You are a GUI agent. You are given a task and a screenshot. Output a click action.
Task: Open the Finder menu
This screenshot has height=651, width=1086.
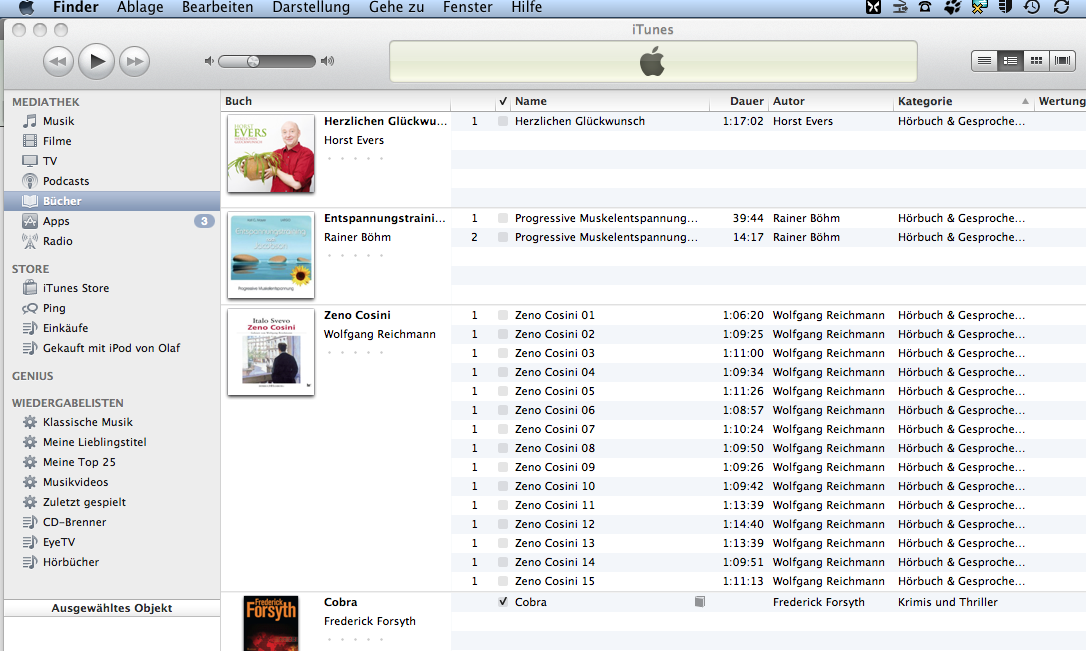click(75, 8)
